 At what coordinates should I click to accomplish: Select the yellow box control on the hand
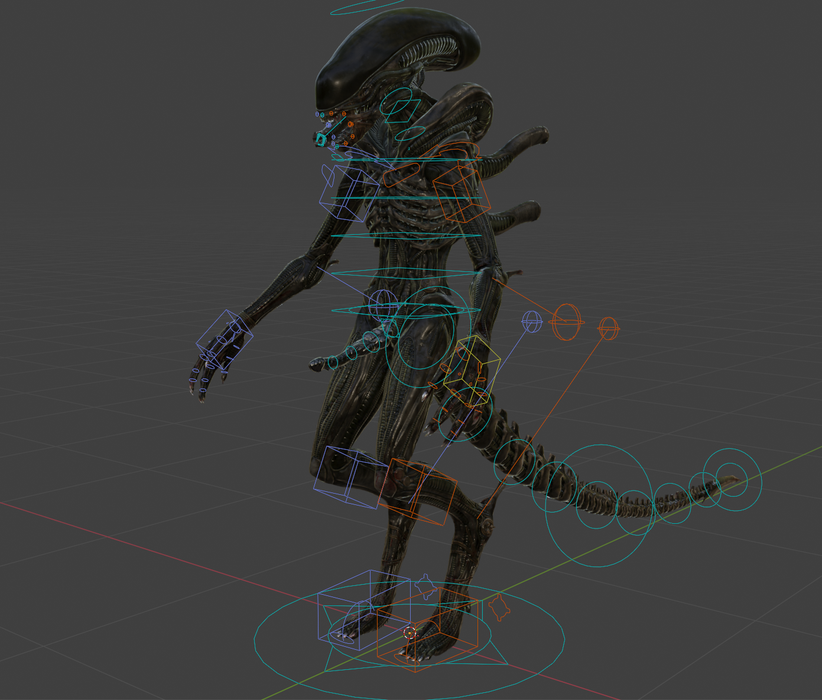pos(471,371)
